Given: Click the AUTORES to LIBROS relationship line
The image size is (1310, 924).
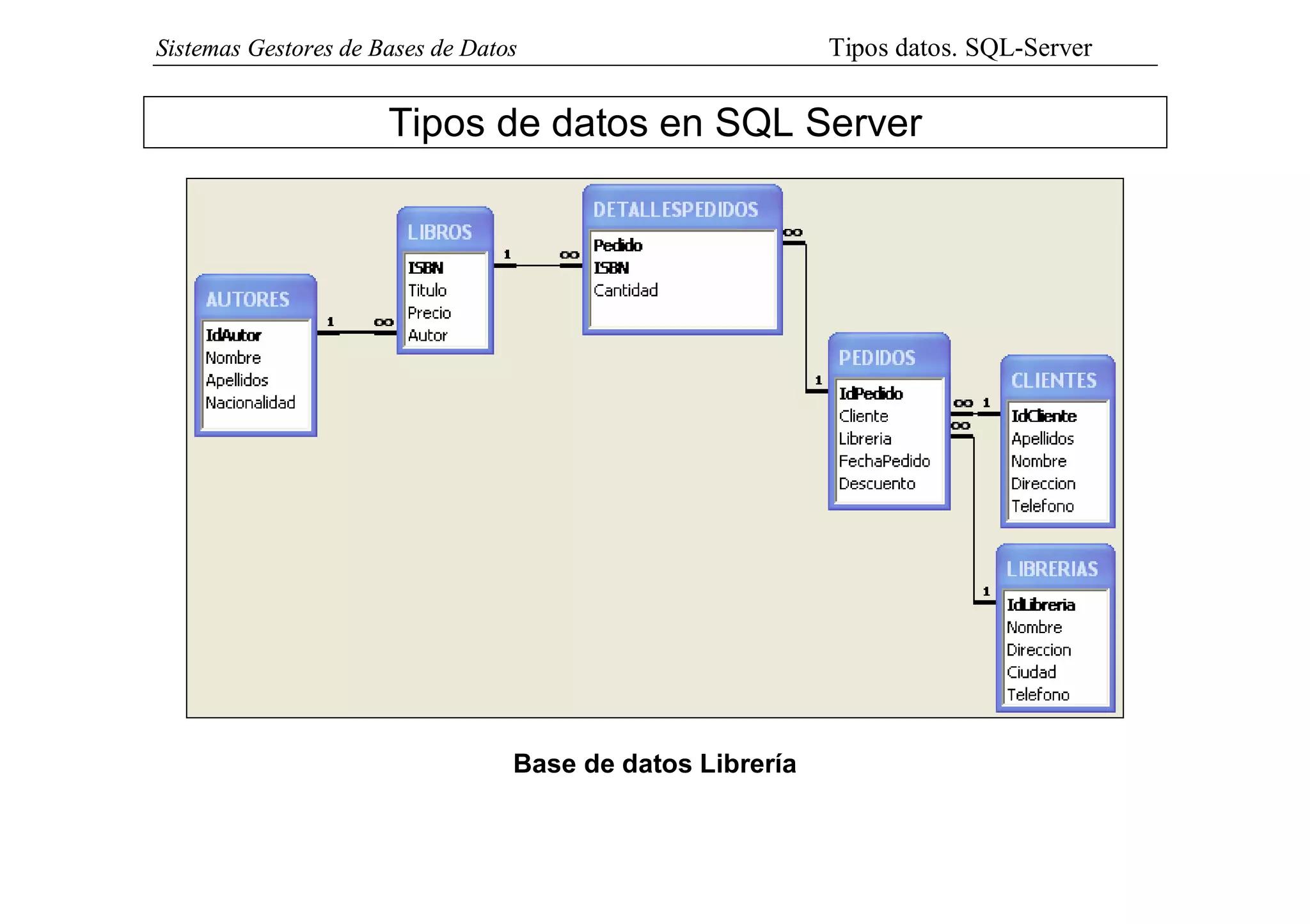Looking at the screenshot, I should click(356, 333).
